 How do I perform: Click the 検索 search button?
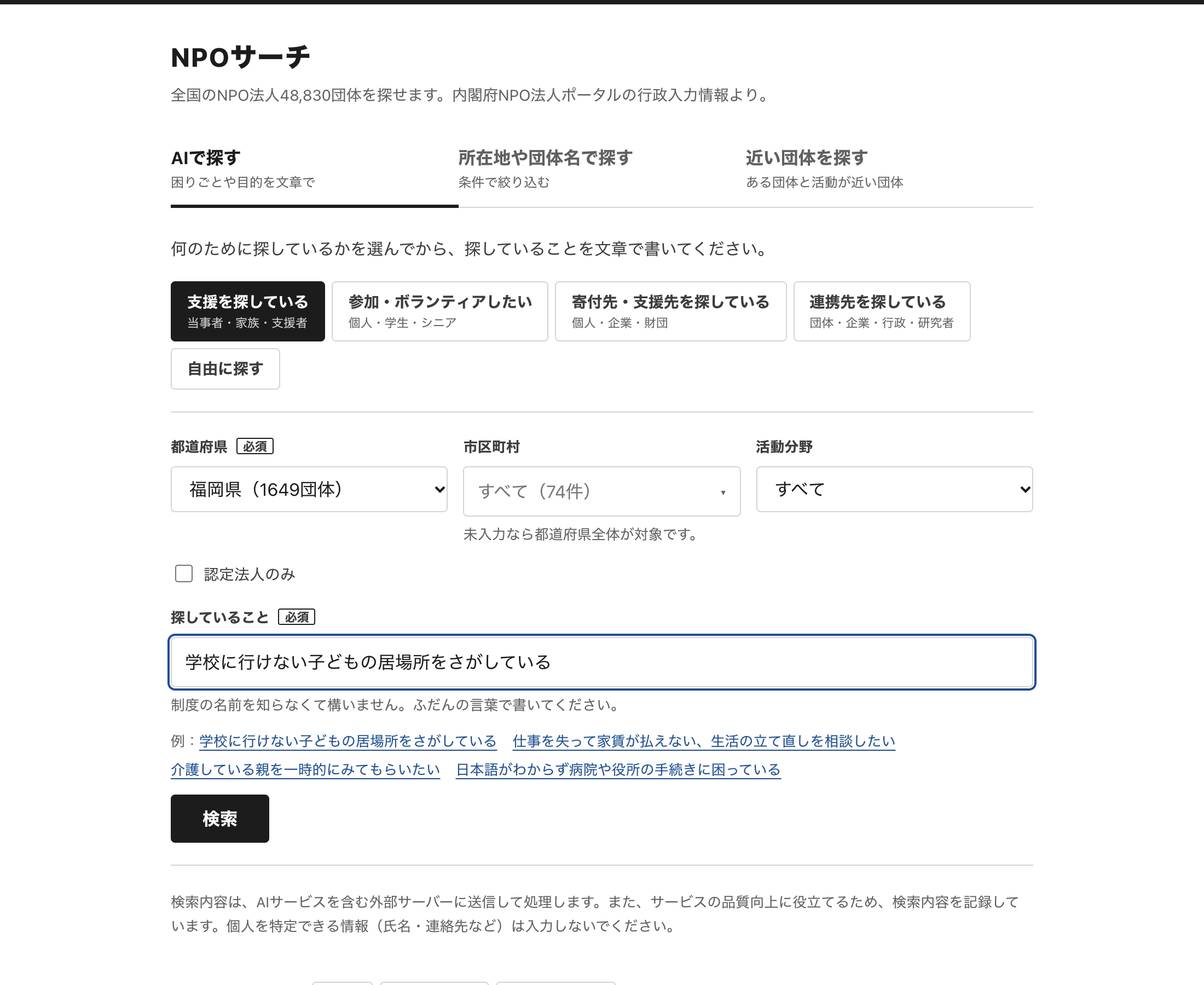[x=220, y=819]
